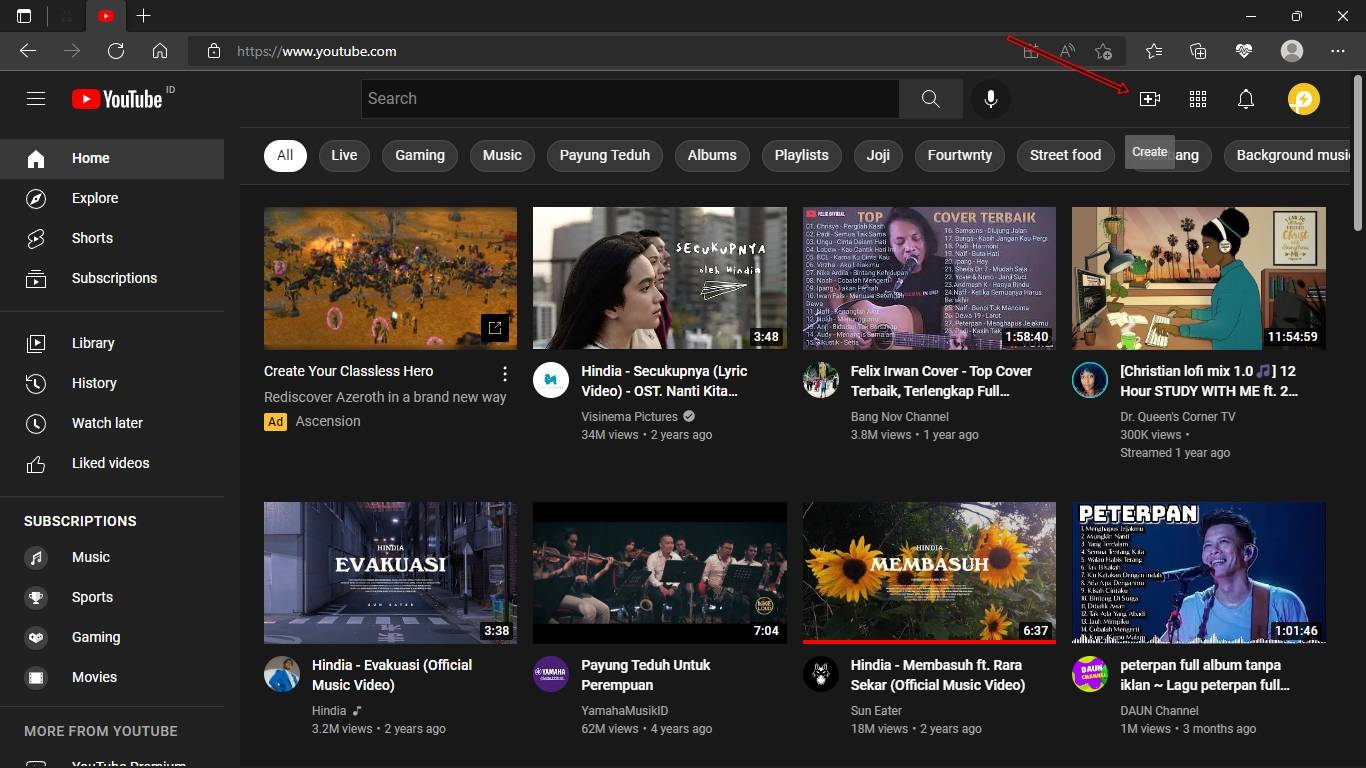Open Liked videos playlist
Viewport: 1366px width, 768px height.
[112, 463]
